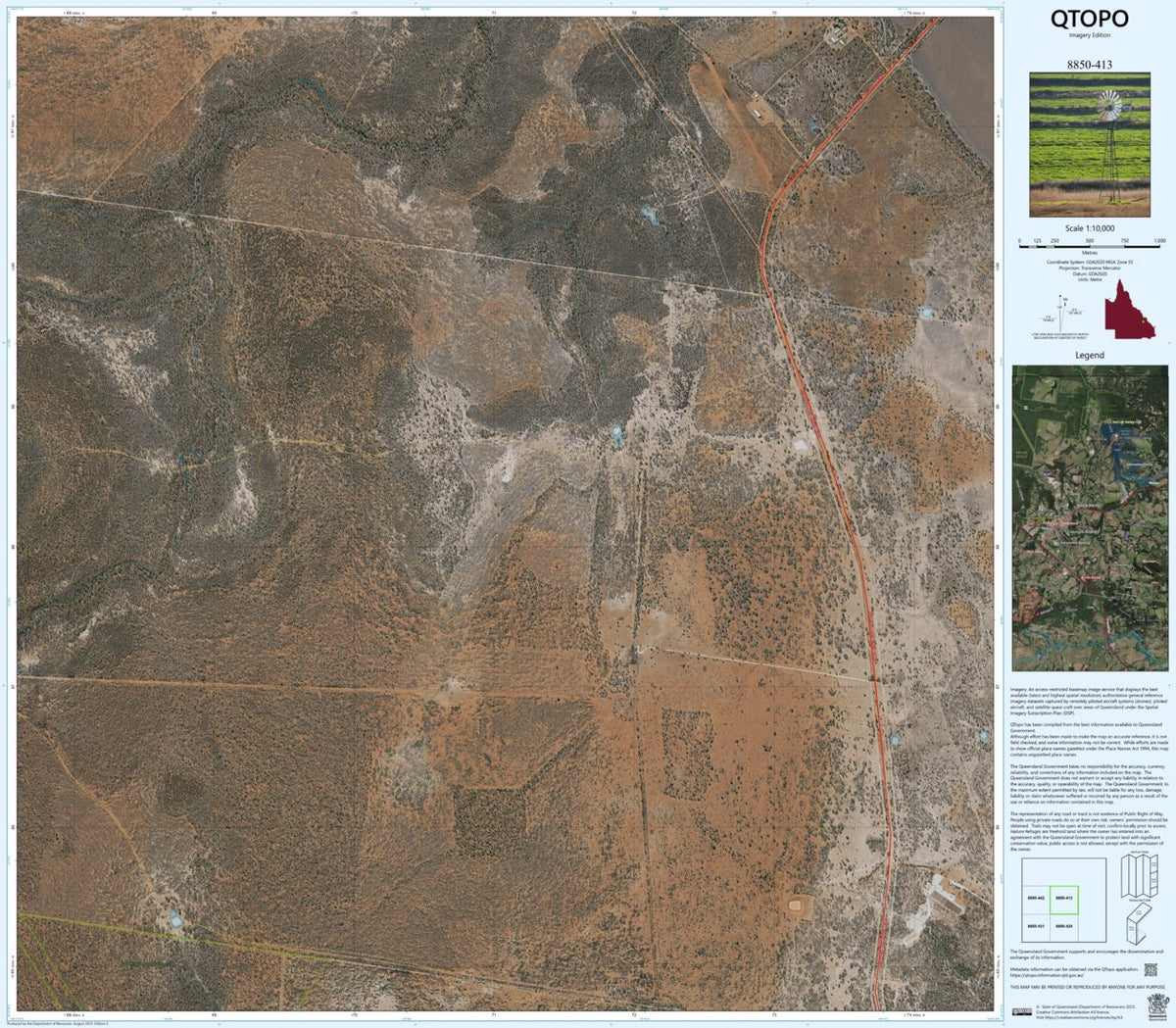Click the Queensland Government coat of arms
1176x1028 pixels.
click(1157, 1006)
